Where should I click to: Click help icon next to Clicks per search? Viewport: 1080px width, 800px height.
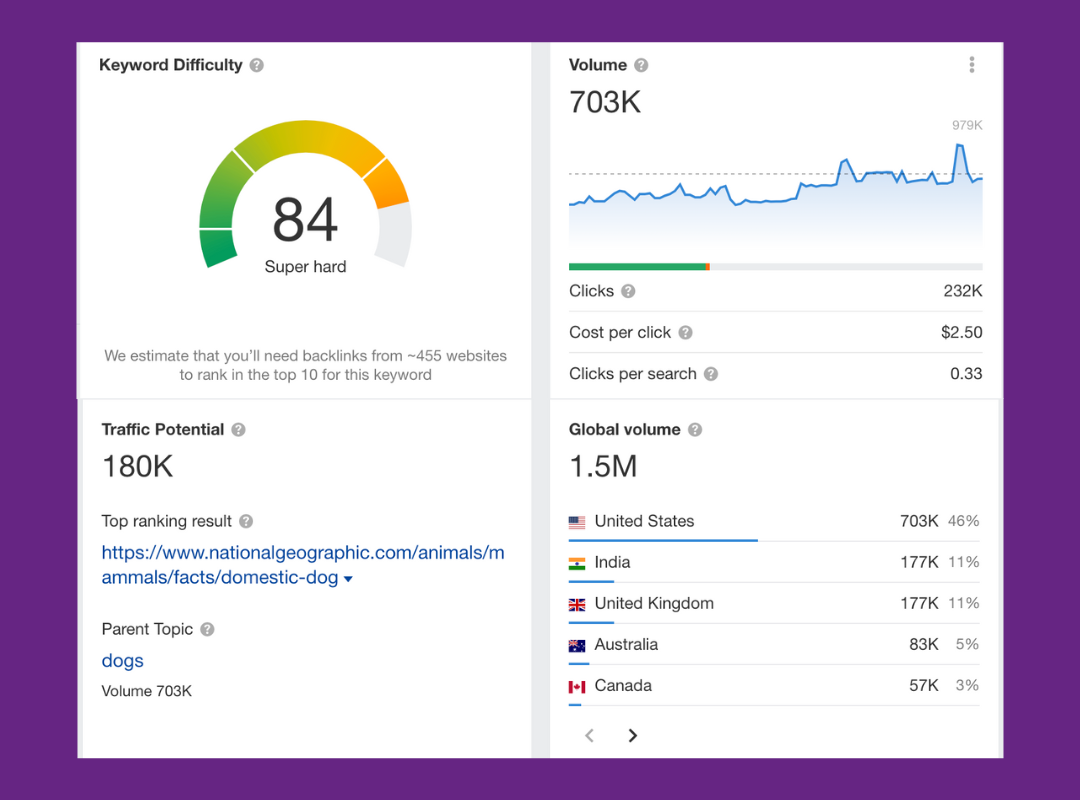[711, 374]
